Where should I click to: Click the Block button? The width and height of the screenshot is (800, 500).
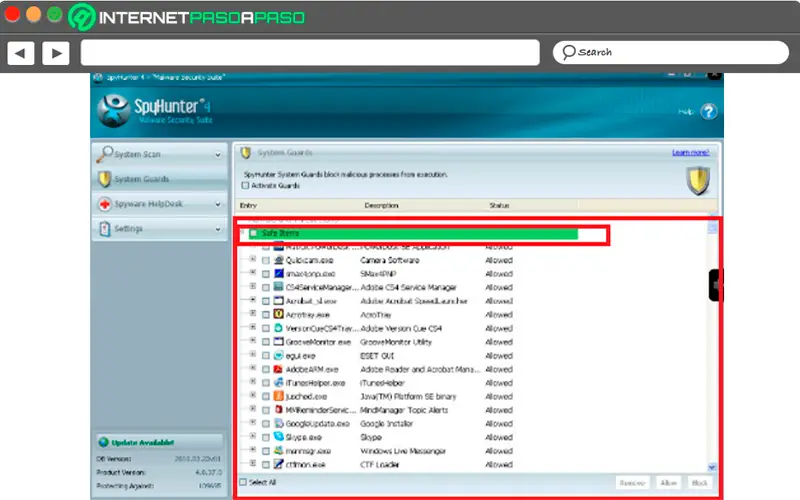click(x=699, y=483)
